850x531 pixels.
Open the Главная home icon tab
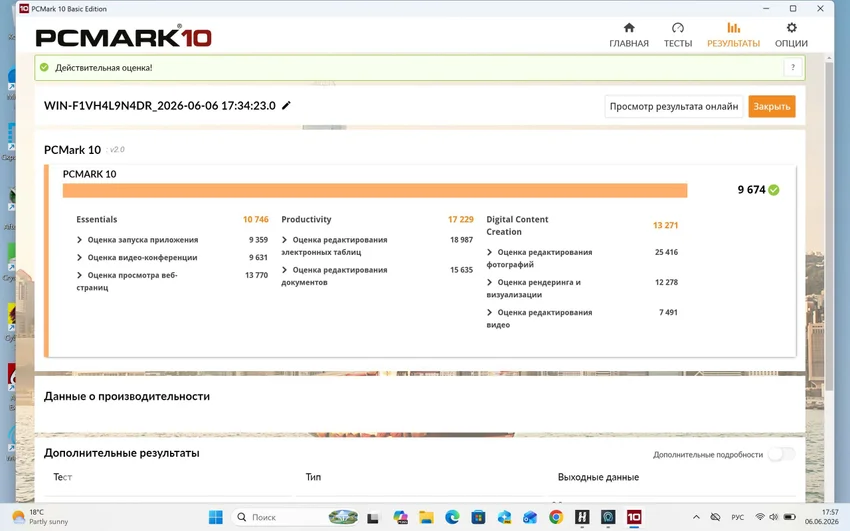point(629,35)
